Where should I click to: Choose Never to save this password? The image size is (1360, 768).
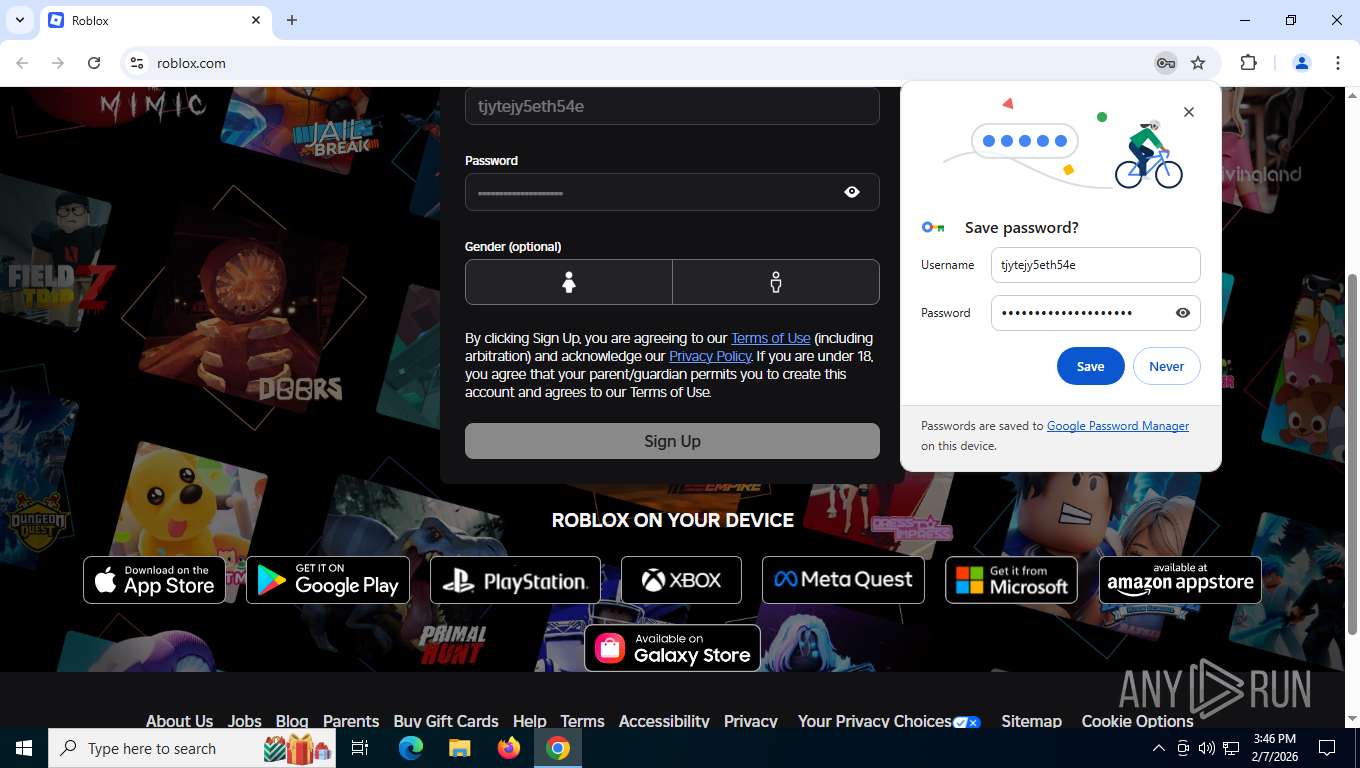click(x=1166, y=366)
